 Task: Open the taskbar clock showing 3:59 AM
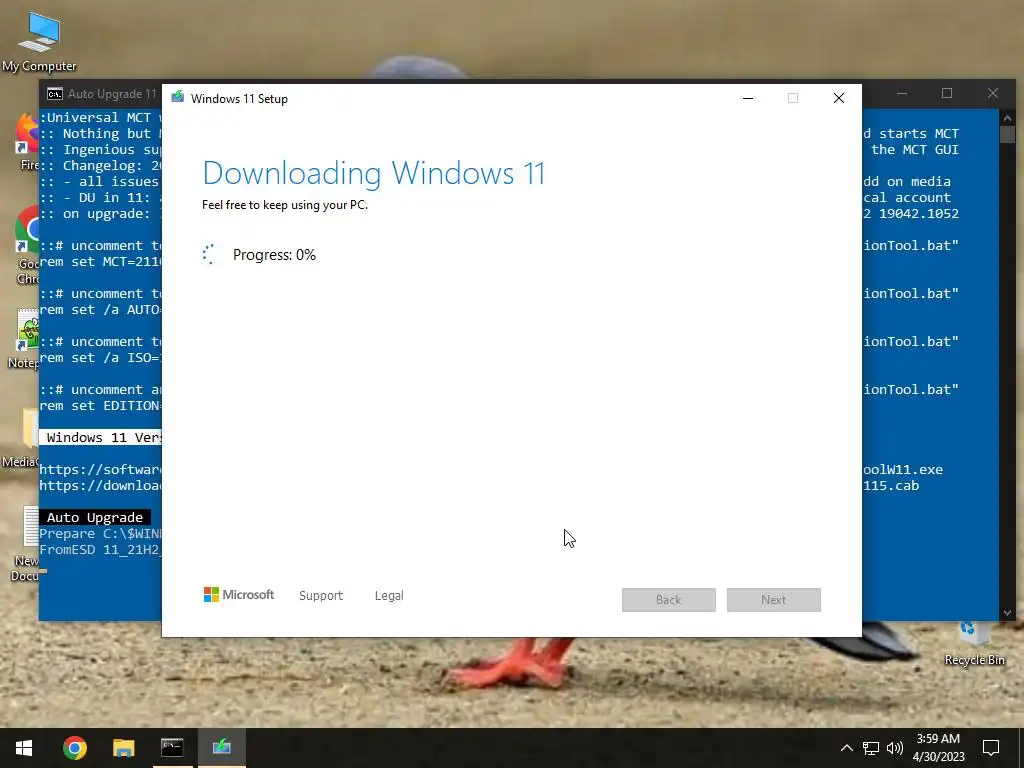[938, 748]
